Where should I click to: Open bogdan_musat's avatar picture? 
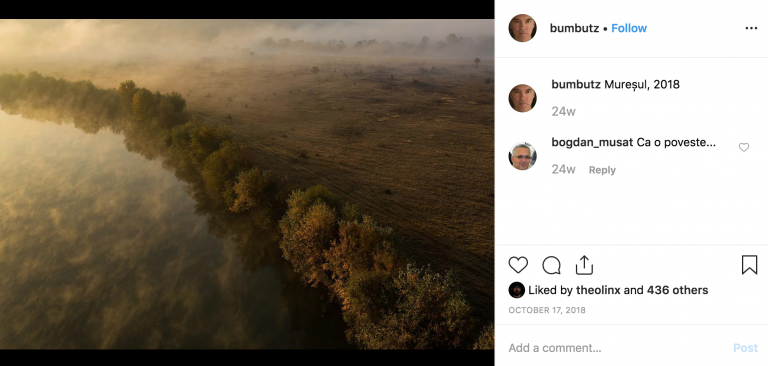(523, 156)
